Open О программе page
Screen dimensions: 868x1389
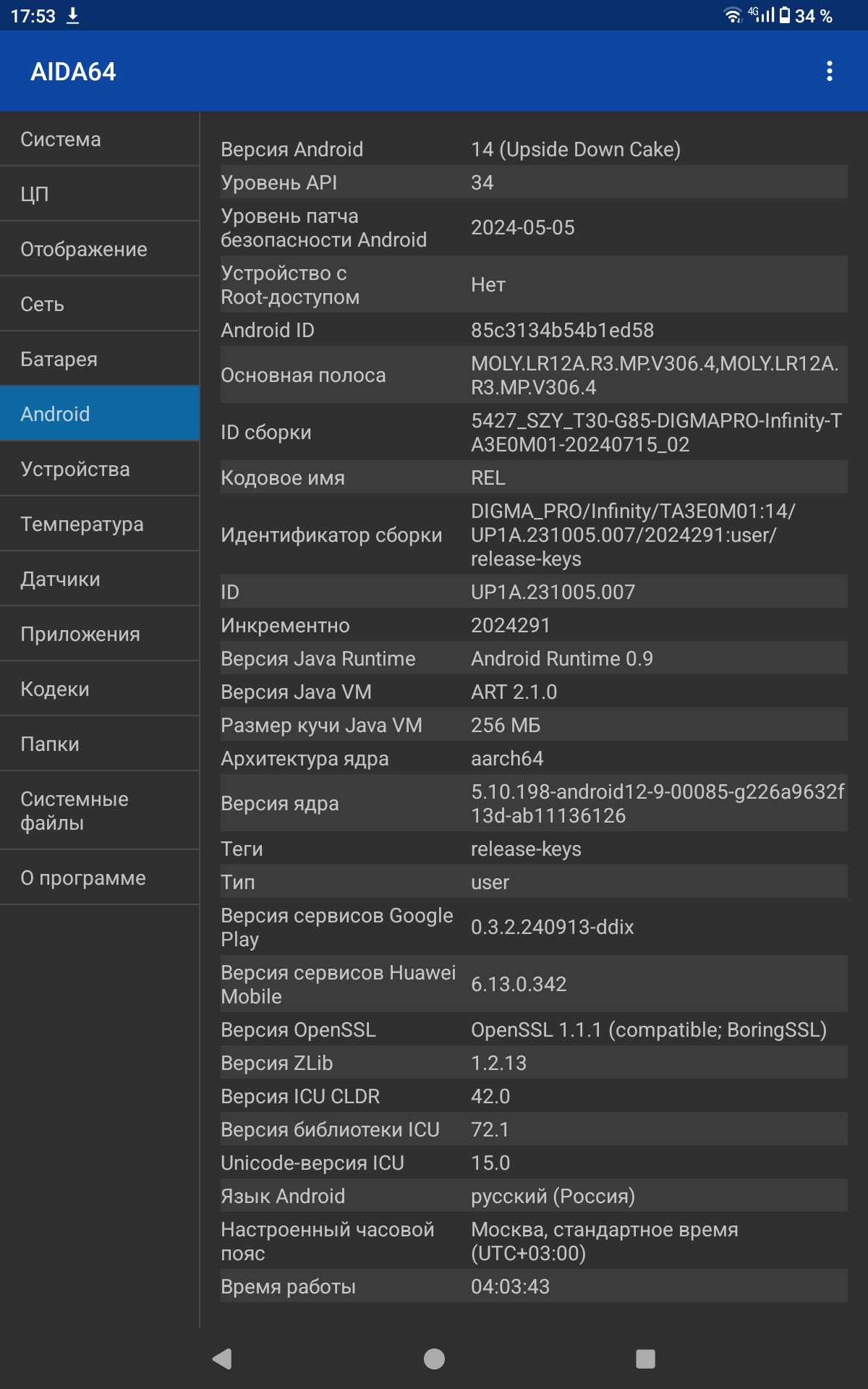pos(100,878)
